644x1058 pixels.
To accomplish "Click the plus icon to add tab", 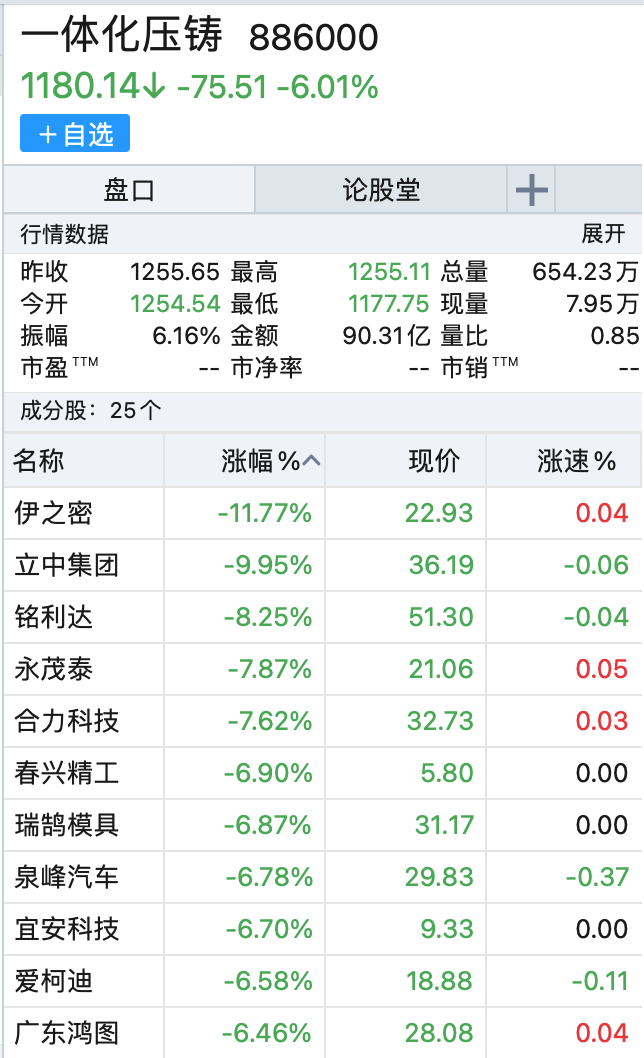I will [531, 189].
